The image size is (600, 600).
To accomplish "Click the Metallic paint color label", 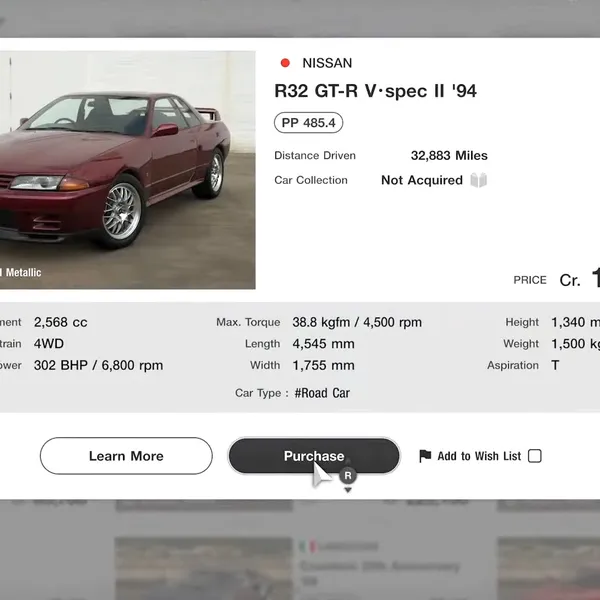I will pos(21,272).
